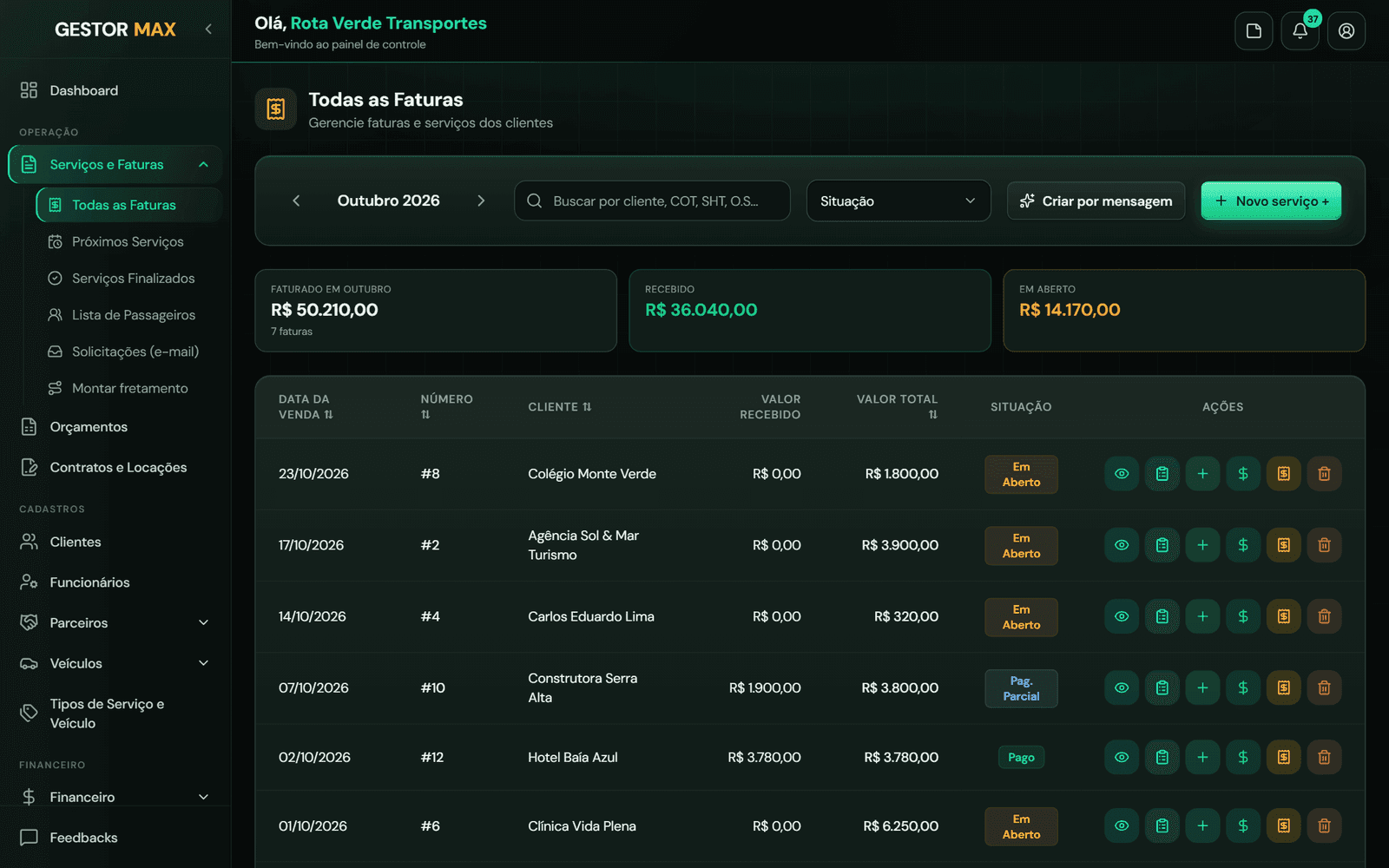Open Feedbacks link in sidebar
This screenshot has width=1389, height=868.
click(115, 838)
